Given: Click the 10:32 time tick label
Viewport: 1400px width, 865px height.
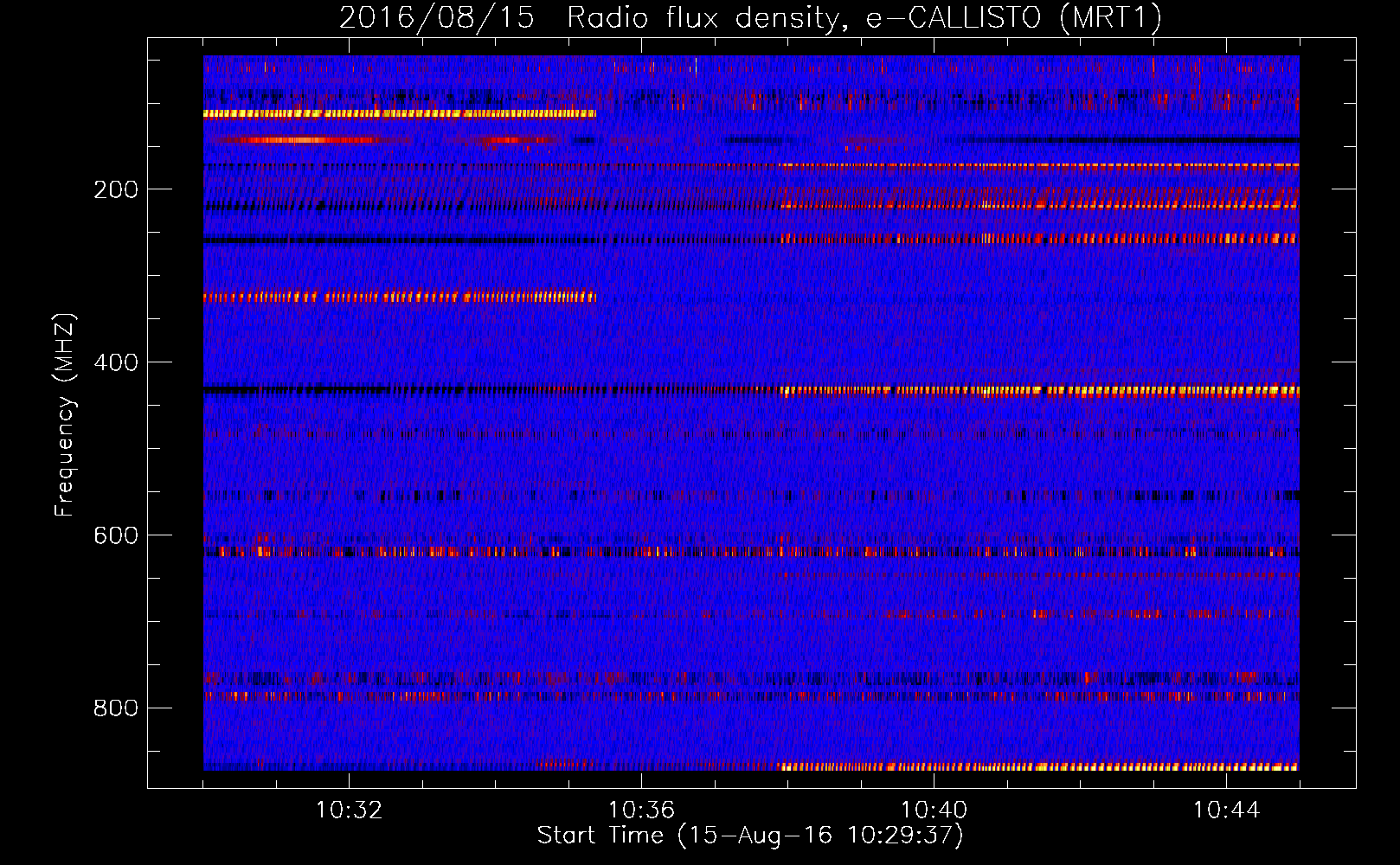Looking at the screenshot, I should 349,810.
